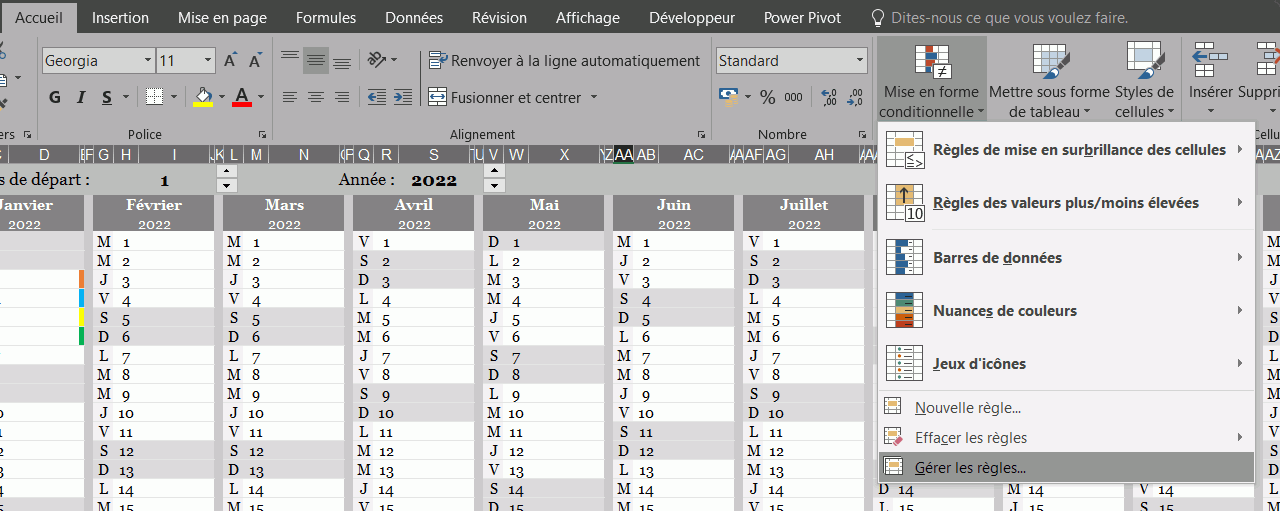Click the percent style icon
Screen dimensions: 1280x511
point(768,97)
